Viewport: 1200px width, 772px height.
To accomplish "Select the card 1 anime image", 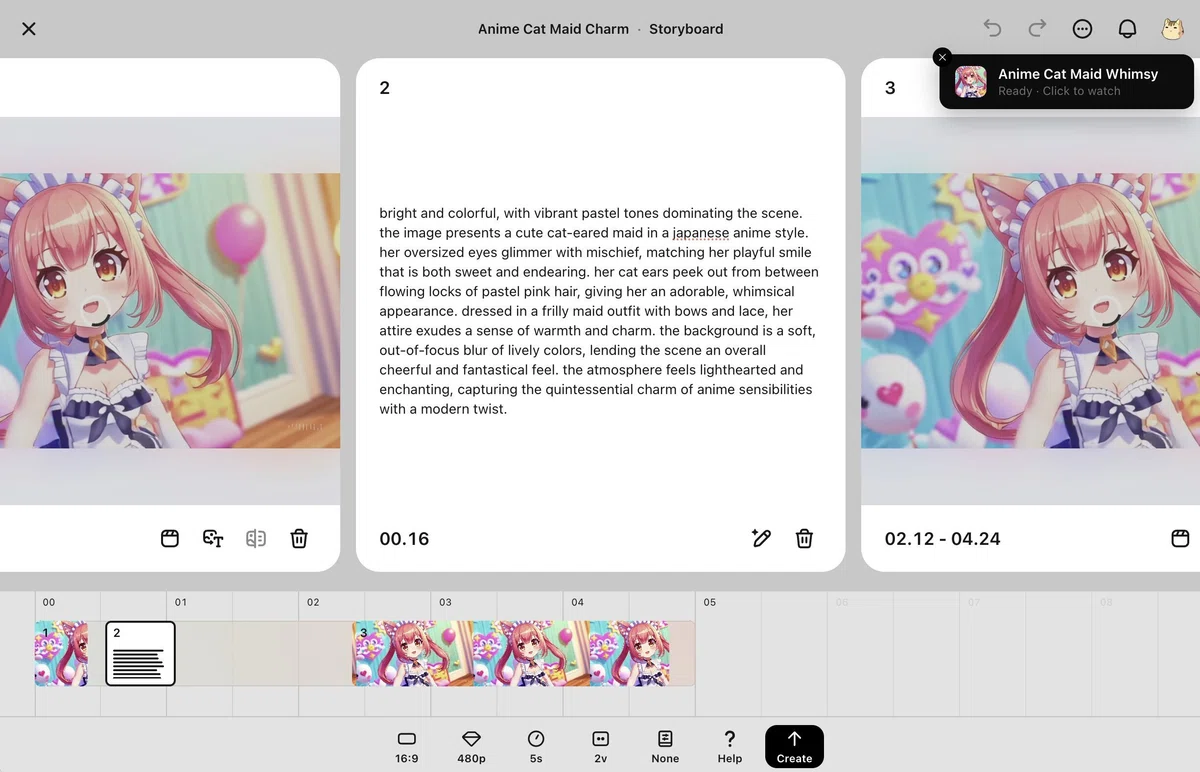I will (x=170, y=311).
